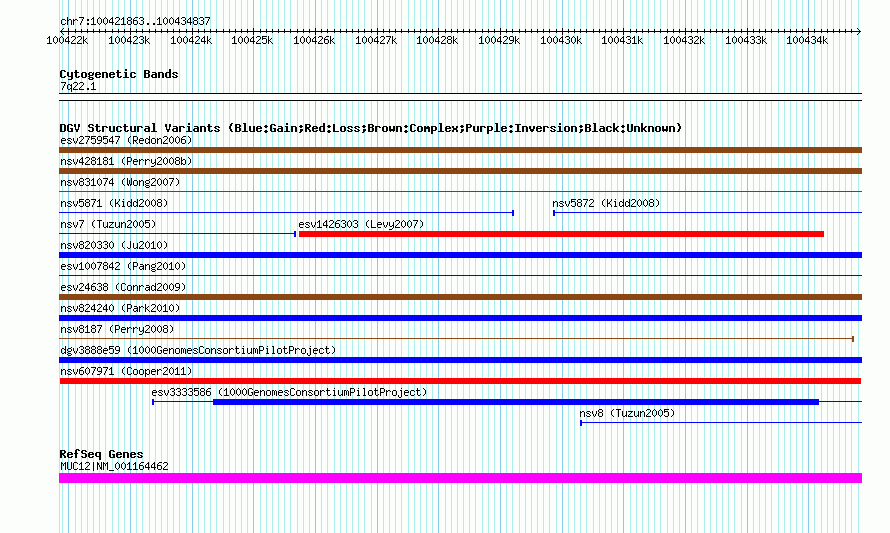Click the nsv831074 (Wong2007) label
This screenshot has height=533, width=890.
pyautogui.click(x=120, y=182)
